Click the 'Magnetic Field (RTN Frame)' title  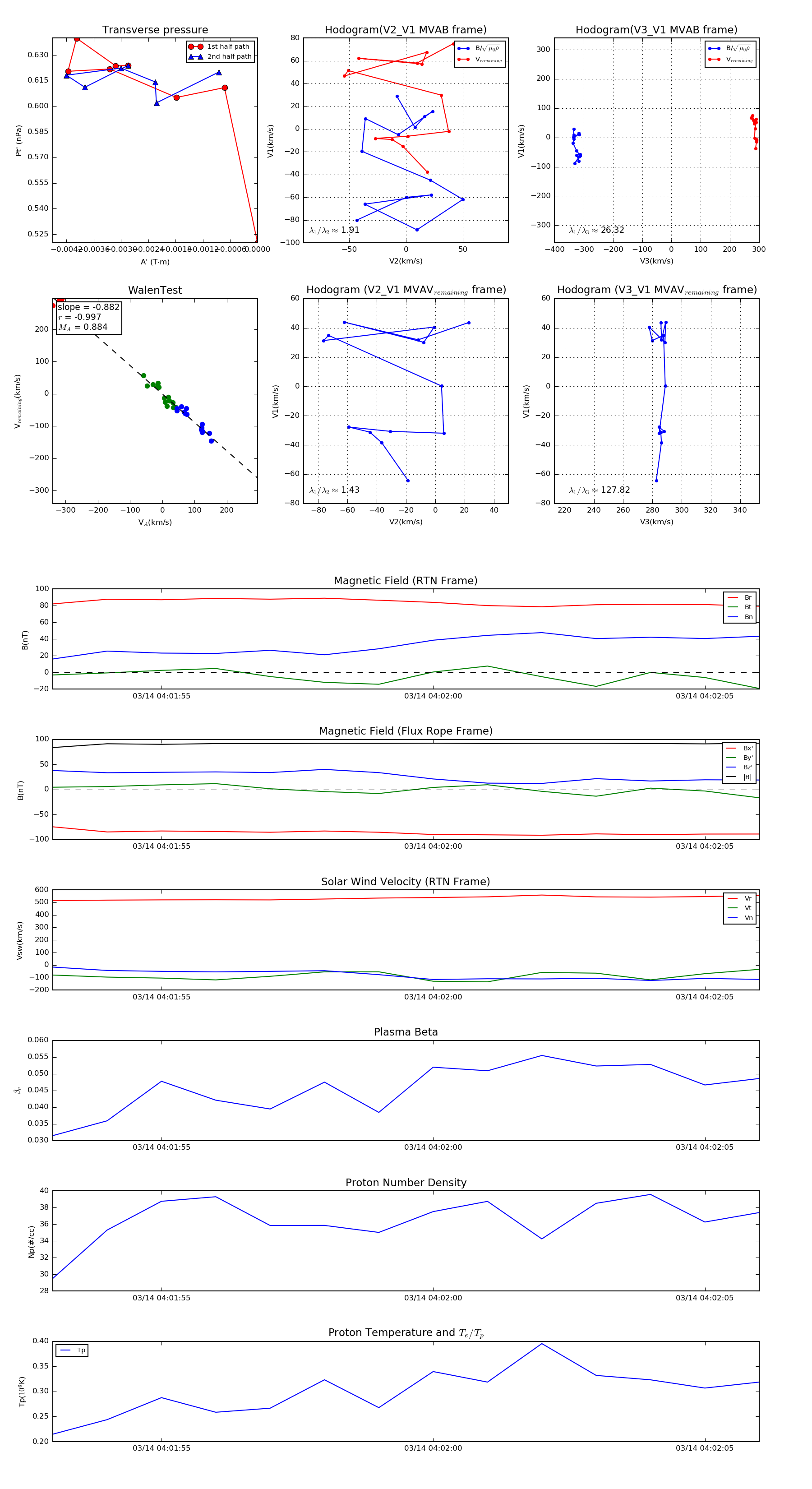tap(406, 581)
